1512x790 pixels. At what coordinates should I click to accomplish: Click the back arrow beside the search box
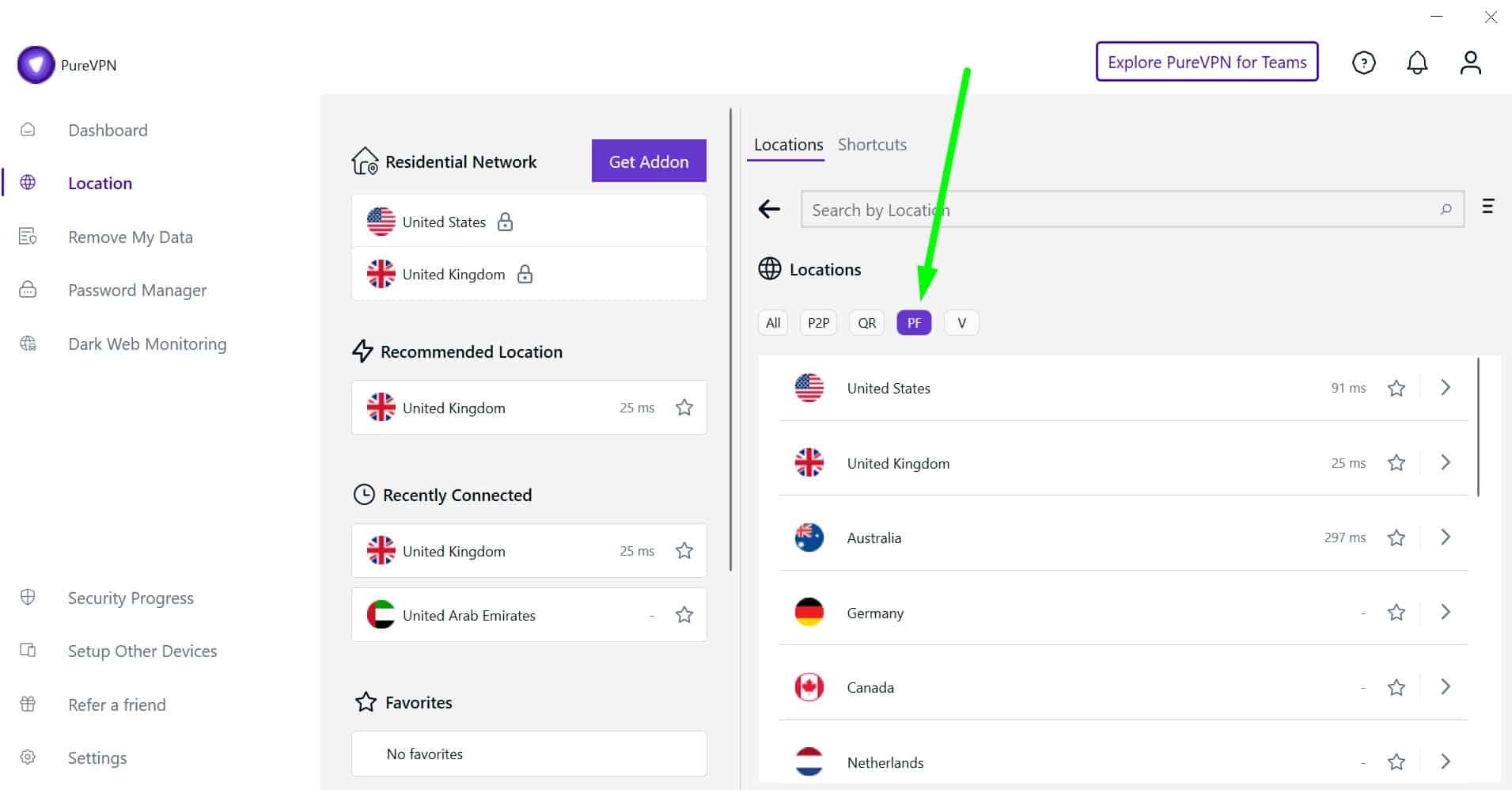tap(769, 209)
